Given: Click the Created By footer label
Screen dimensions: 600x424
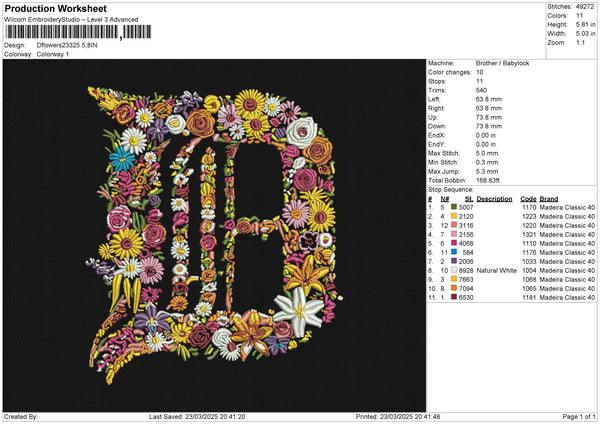Looking at the screenshot, I should click(21, 417).
